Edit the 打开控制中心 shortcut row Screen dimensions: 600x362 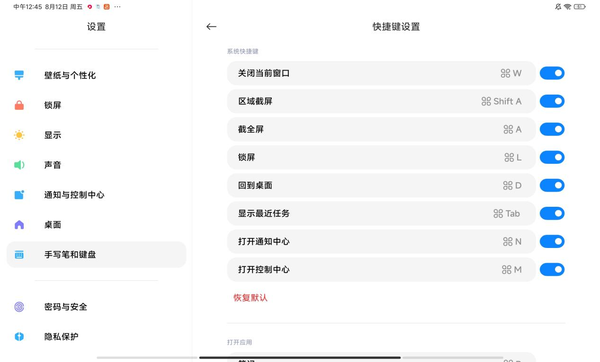tap(382, 269)
